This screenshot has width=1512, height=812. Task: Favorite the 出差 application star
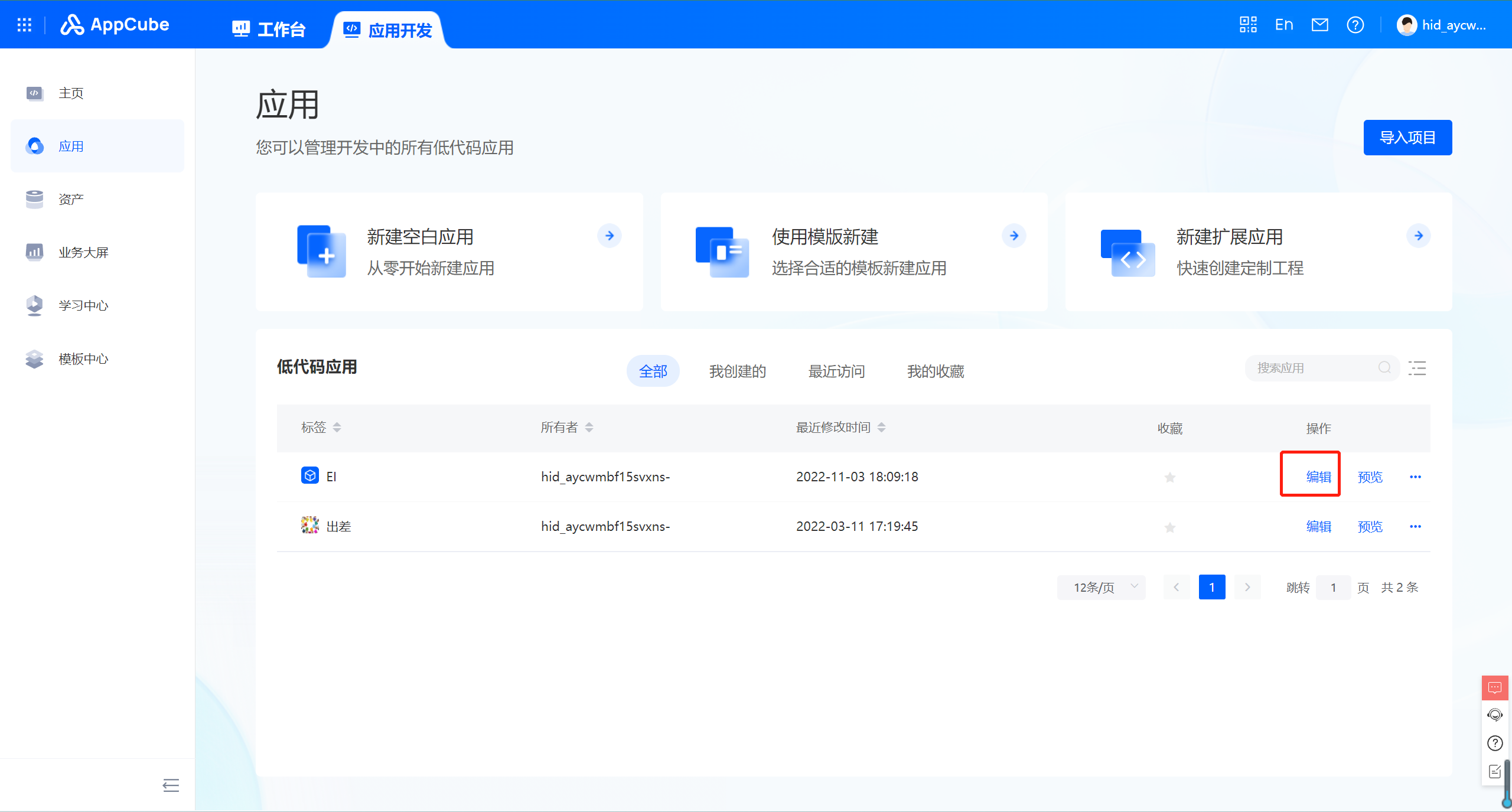(1170, 526)
